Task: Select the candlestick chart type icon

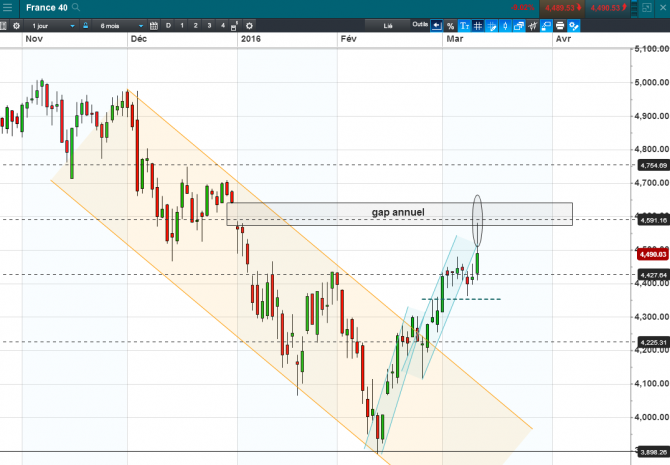Action: [x=505, y=26]
